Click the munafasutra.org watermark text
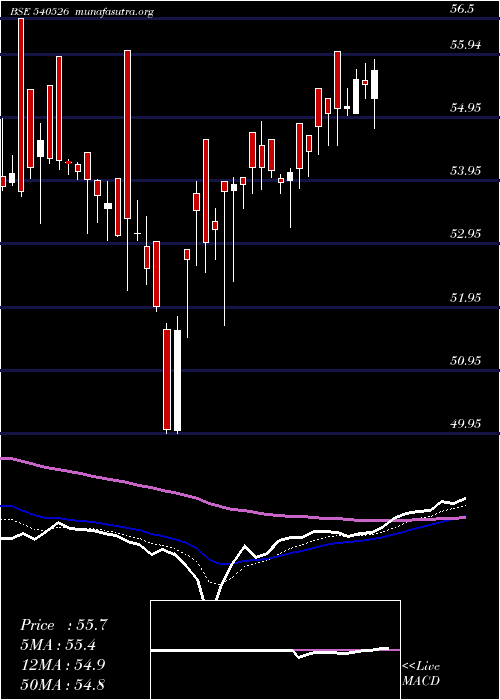The height and width of the screenshot is (700, 500). (115, 12)
